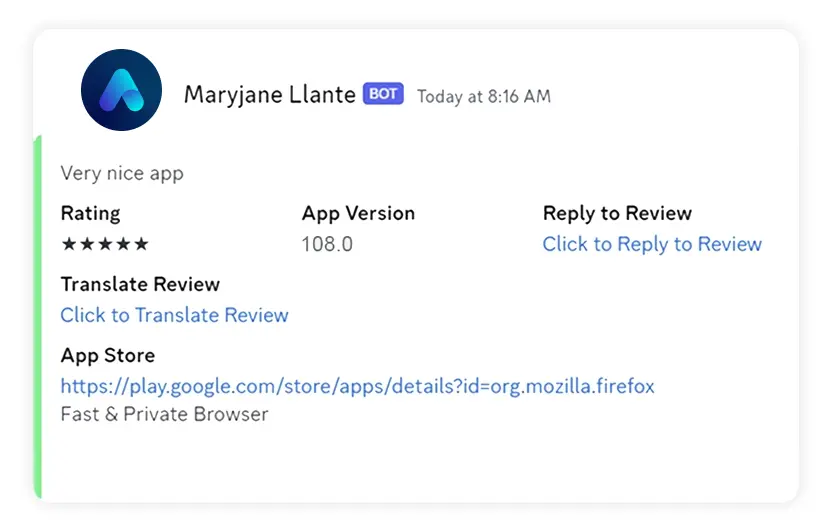The image size is (833, 531).
Task: Click the 'Translate Review' field heading
Action: 140,285
